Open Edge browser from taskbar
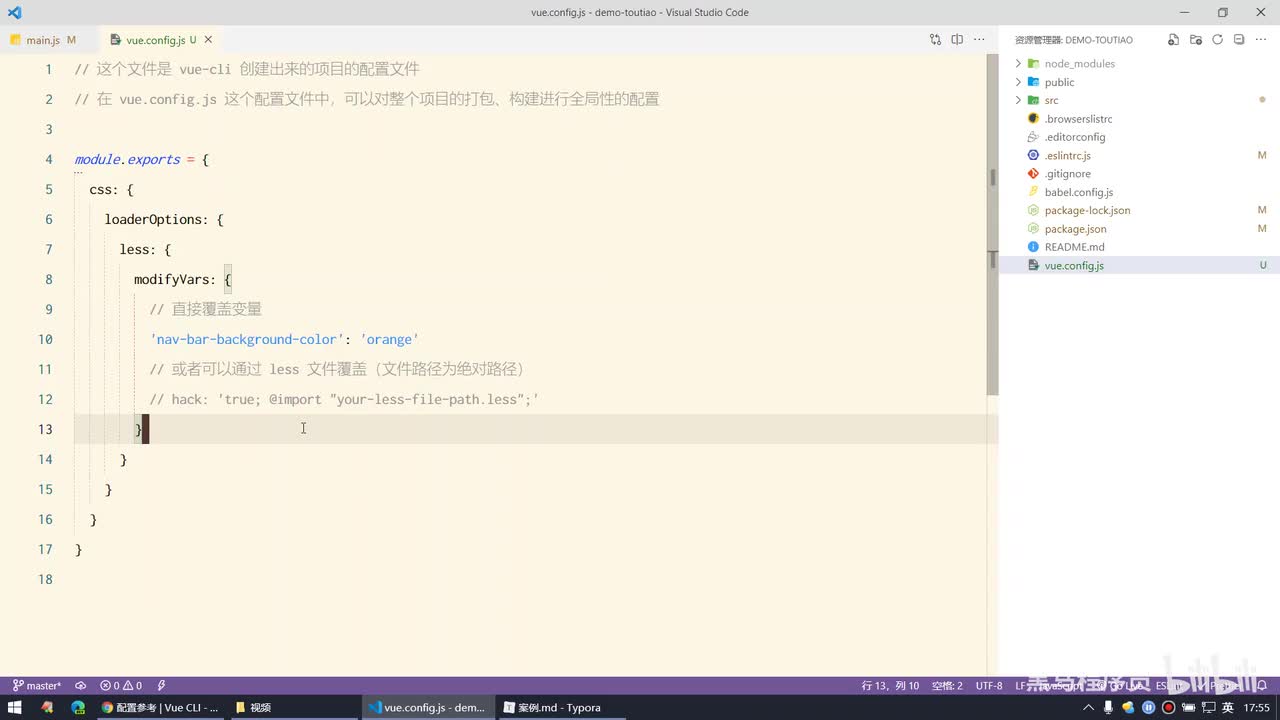This screenshot has height=720, width=1280. pyautogui.click(x=78, y=707)
